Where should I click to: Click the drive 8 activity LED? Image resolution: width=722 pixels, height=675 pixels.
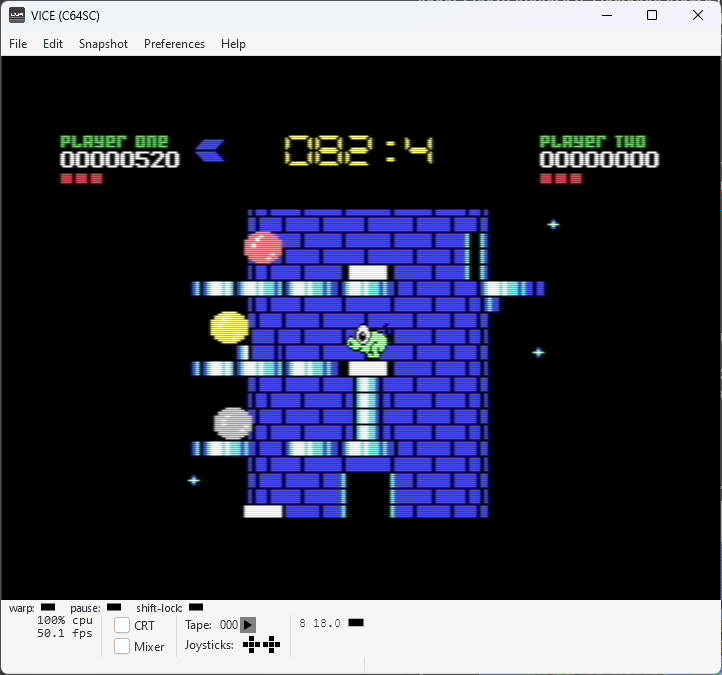356,623
